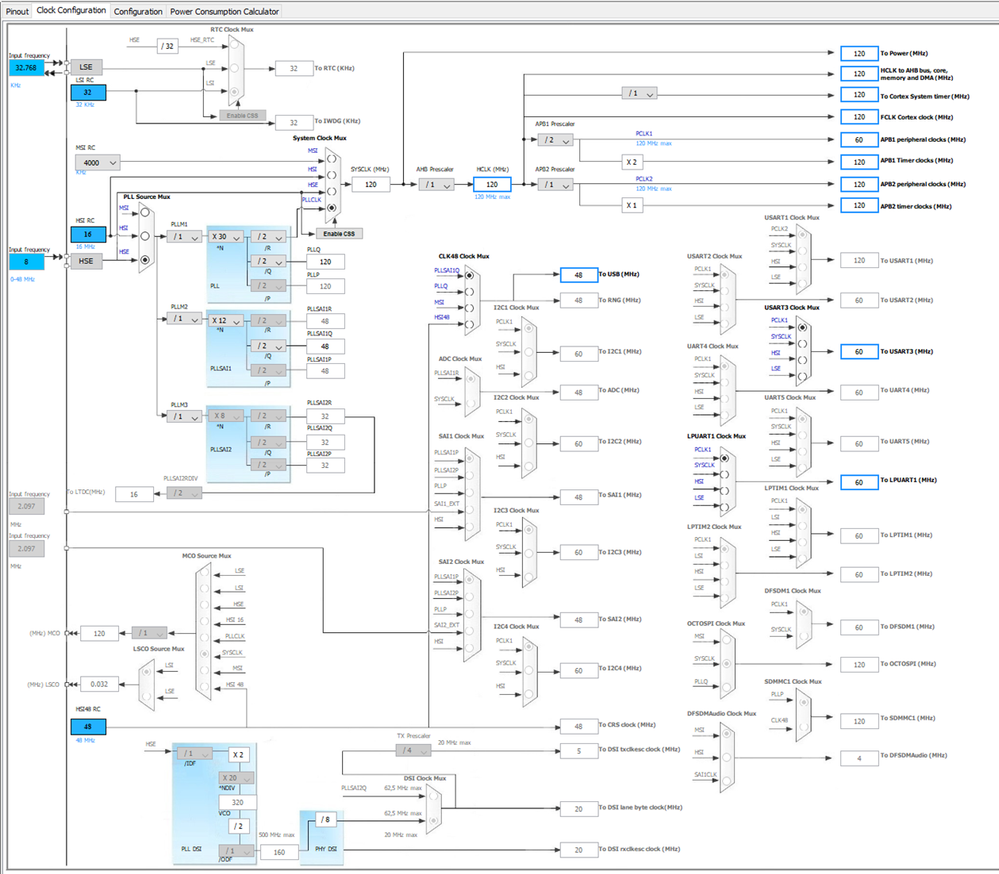Open PLLM1 divider dropdown

[x=185, y=236]
